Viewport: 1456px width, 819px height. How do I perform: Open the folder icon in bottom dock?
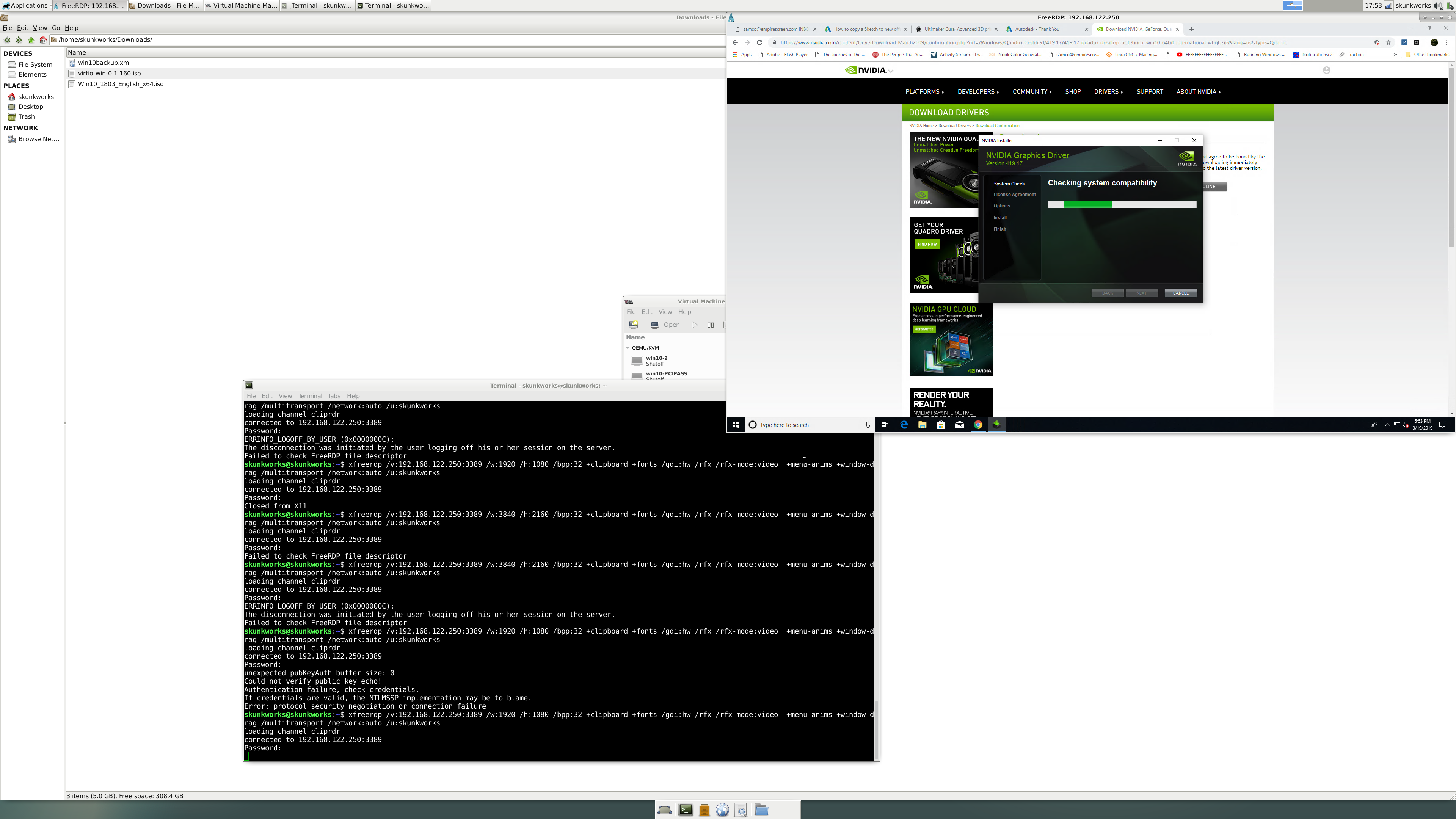point(761,810)
